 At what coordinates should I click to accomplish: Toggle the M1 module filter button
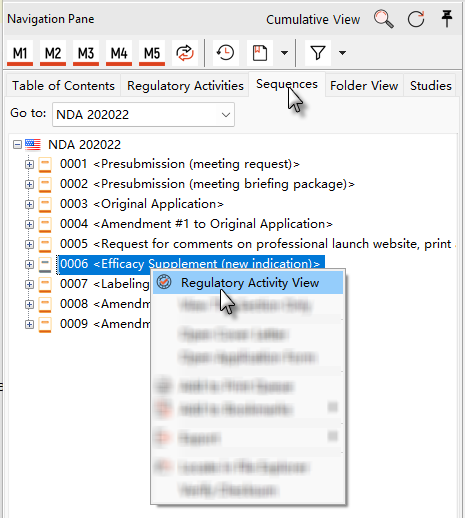pyautogui.click(x=20, y=53)
